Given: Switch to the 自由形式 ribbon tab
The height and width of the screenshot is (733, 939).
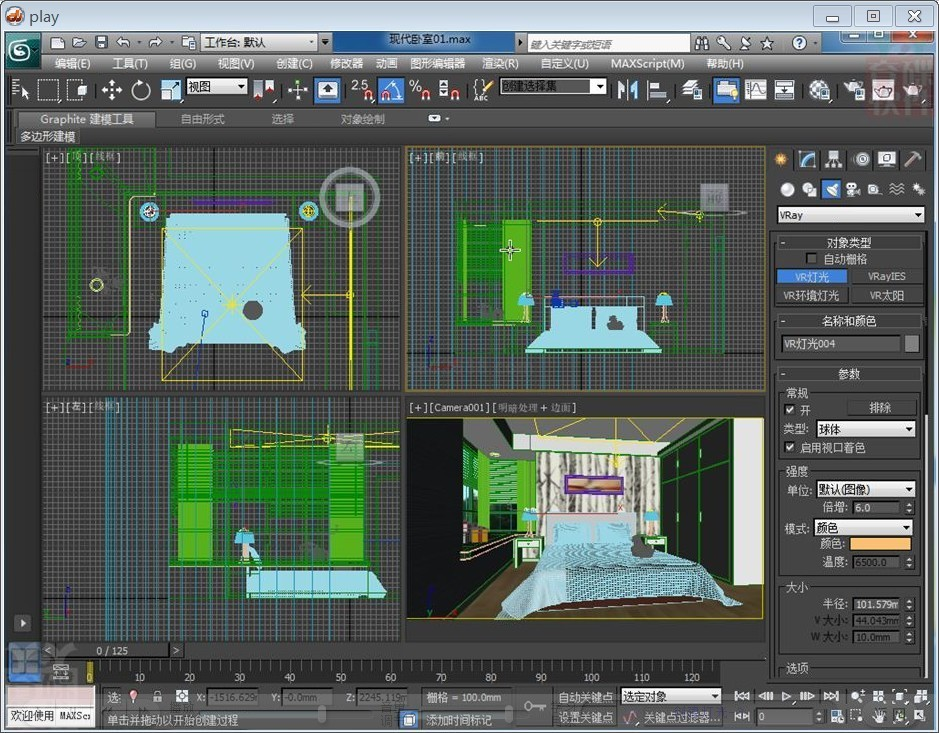Looking at the screenshot, I should click(x=202, y=119).
